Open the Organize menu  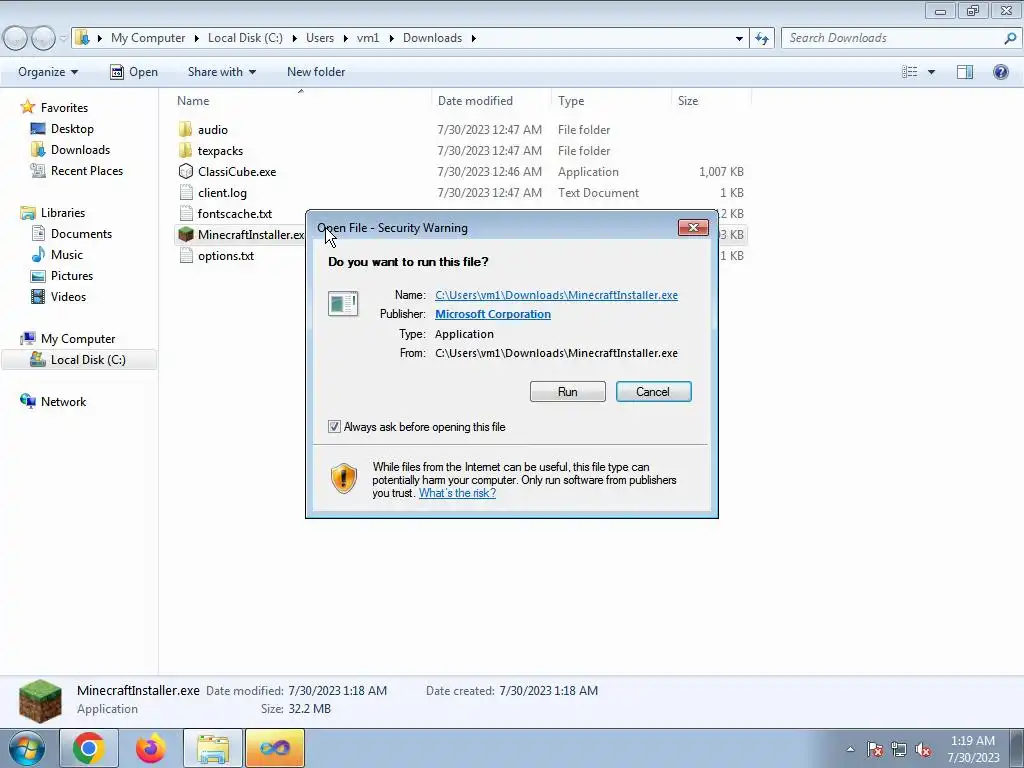pyautogui.click(x=48, y=72)
